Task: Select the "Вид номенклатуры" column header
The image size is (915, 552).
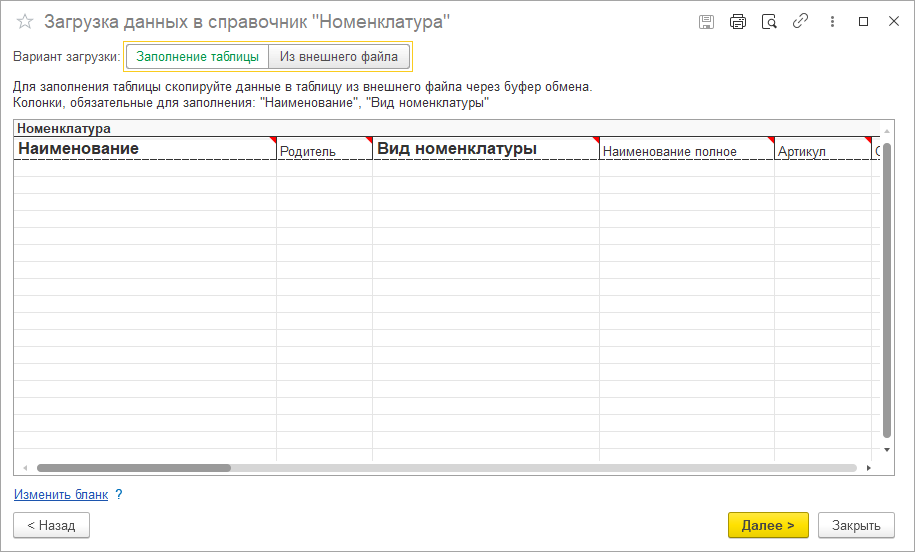Action: 485,149
